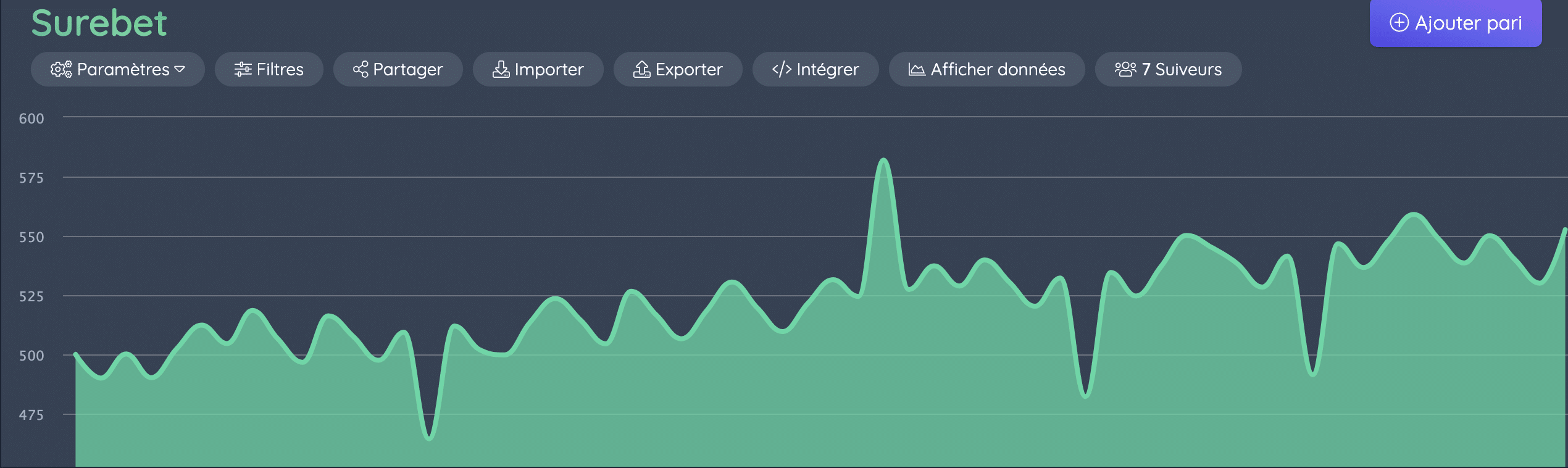Click the plus circle icon in Ajouter pari
1568x468 pixels.
point(1399,23)
